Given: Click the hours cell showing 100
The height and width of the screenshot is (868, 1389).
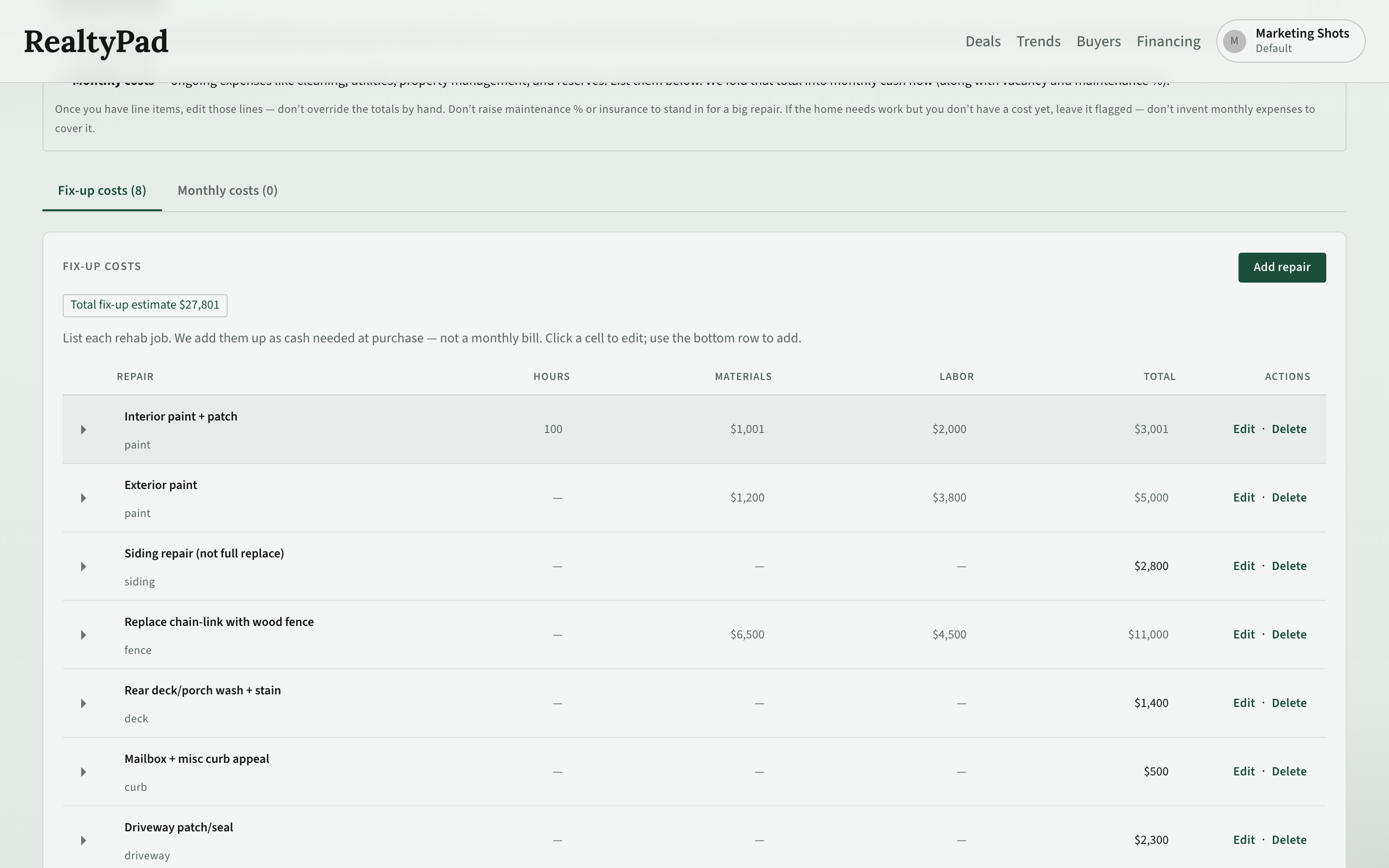Looking at the screenshot, I should [553, 429].
